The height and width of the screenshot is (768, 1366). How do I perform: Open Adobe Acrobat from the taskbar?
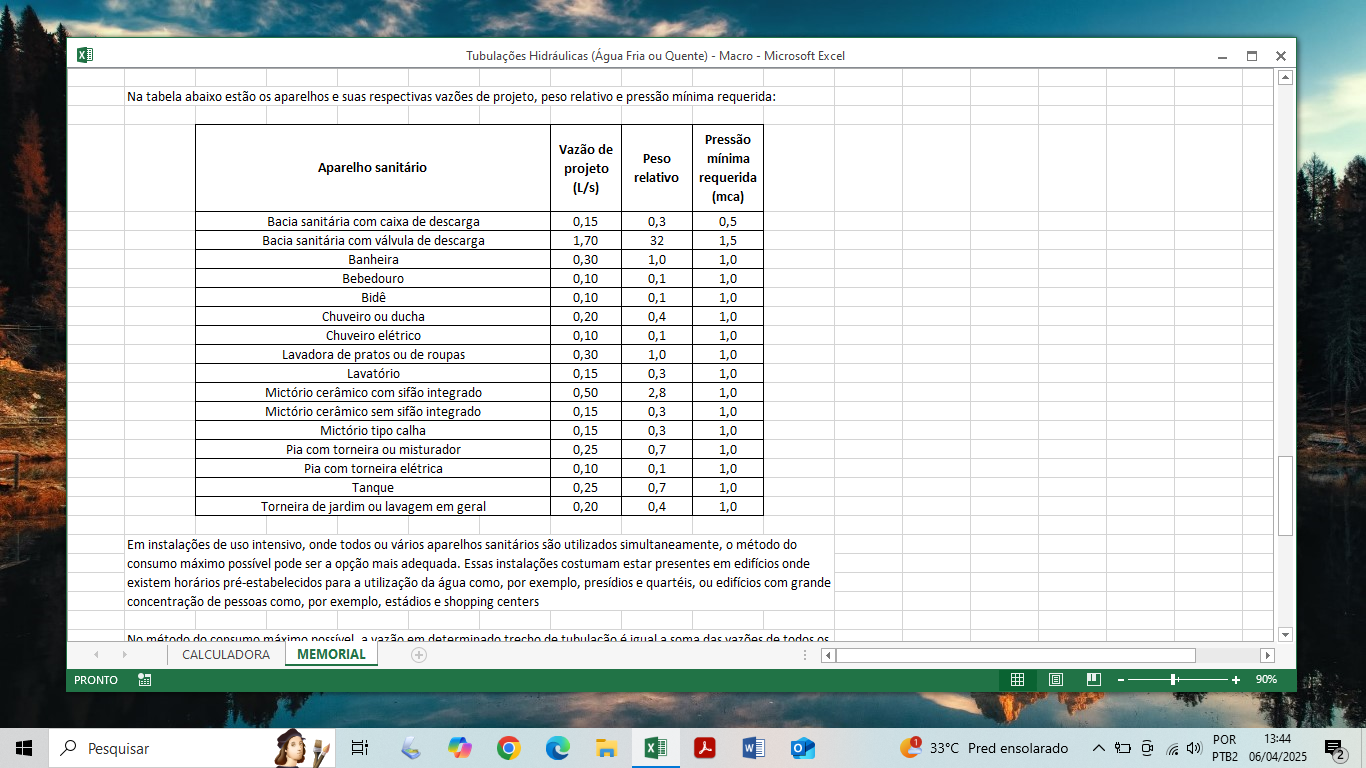pyautogui.click(x=705, y=748)
